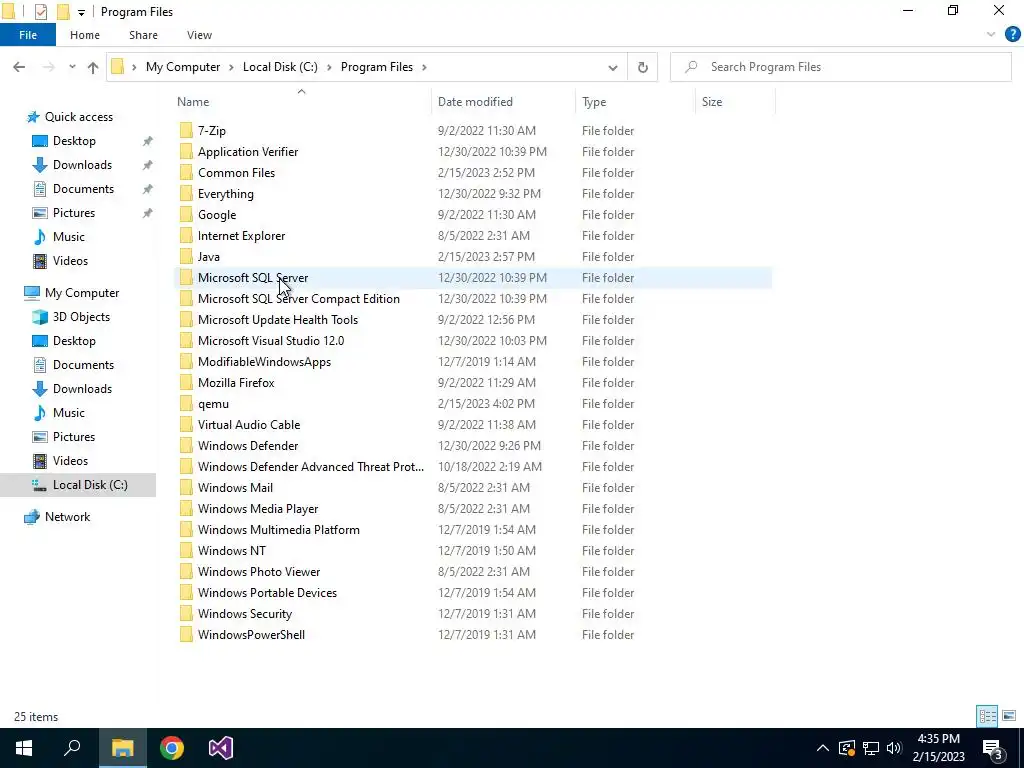Viewport: 1024px width, 768px height.
Task: Open the notification center icon
Action: [x=993, y=749]
